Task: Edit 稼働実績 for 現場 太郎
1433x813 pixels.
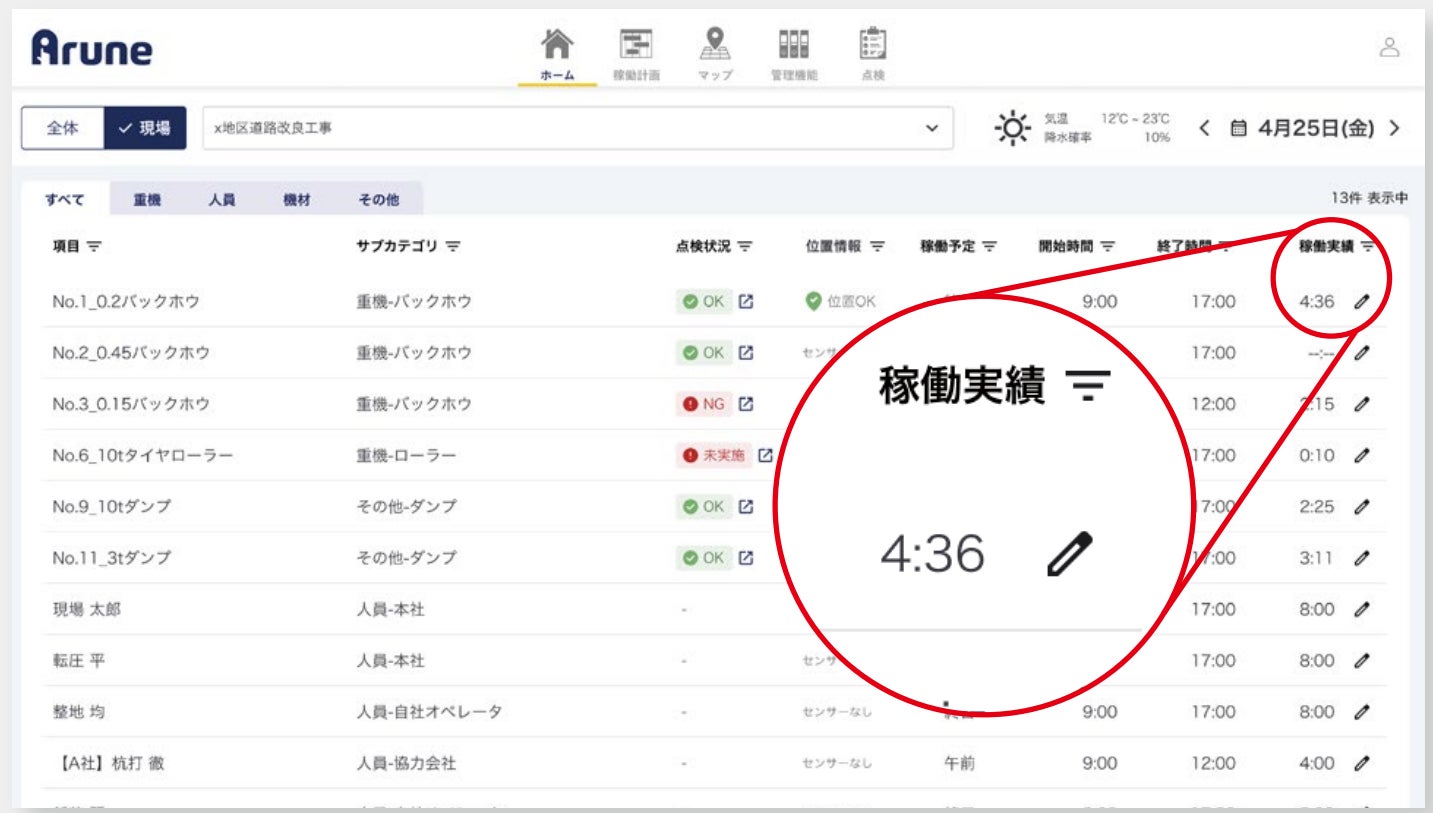Action: pos(1361,609)
